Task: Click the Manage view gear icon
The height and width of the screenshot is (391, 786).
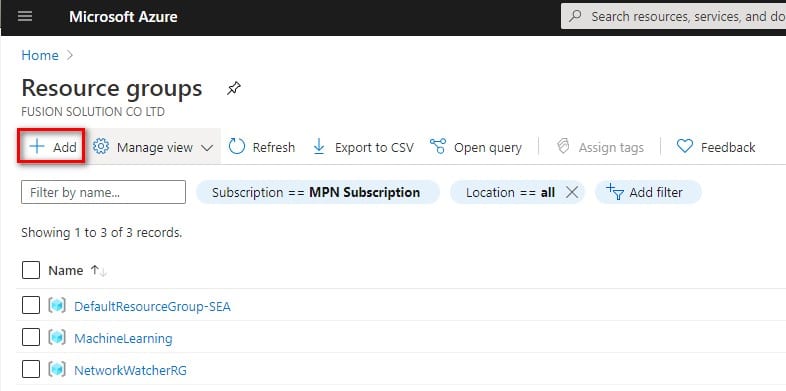Action: tap(101, 146)
